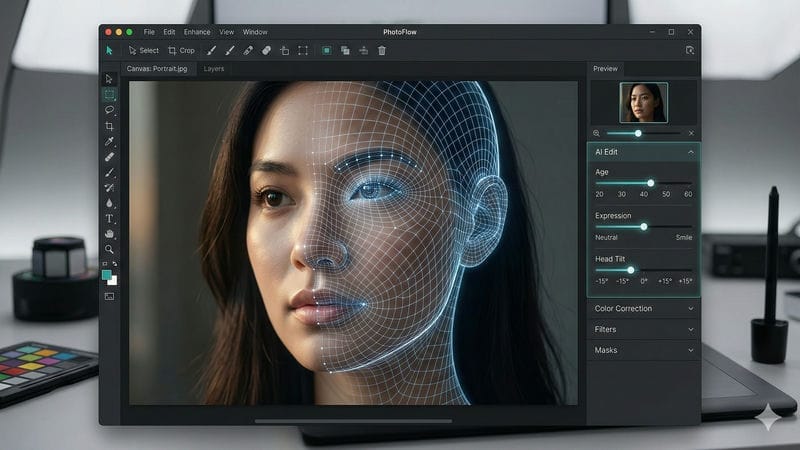Select the rectangular marquee tool in left panel
The image size is (800, 450).
tap(109, 94)
